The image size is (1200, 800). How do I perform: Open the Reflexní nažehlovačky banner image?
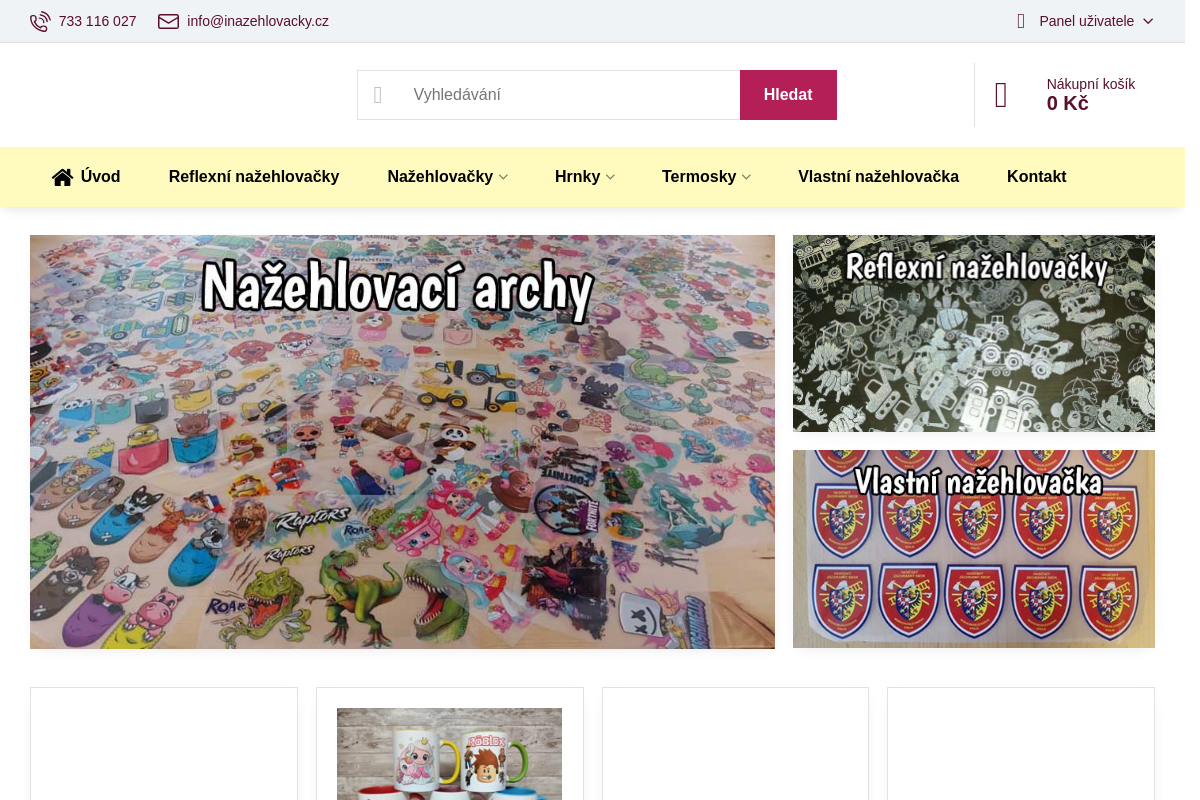pyautogui.click(x=974, y=333)
